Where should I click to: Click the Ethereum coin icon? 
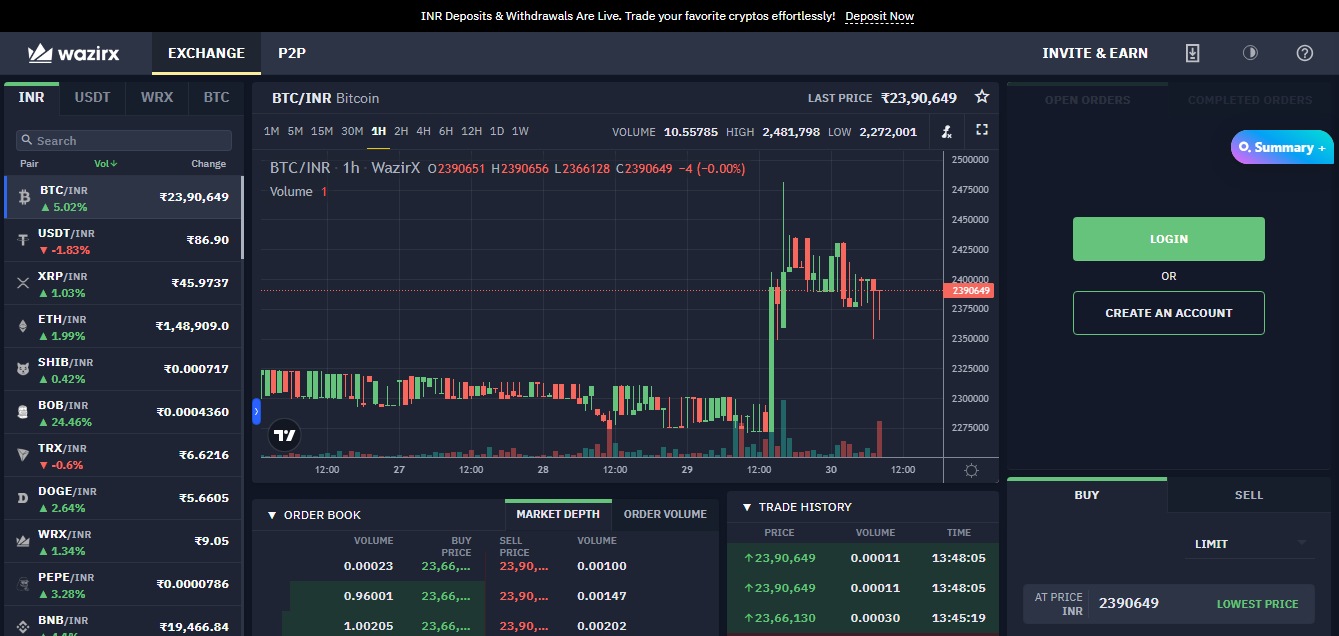coord(24,326)
